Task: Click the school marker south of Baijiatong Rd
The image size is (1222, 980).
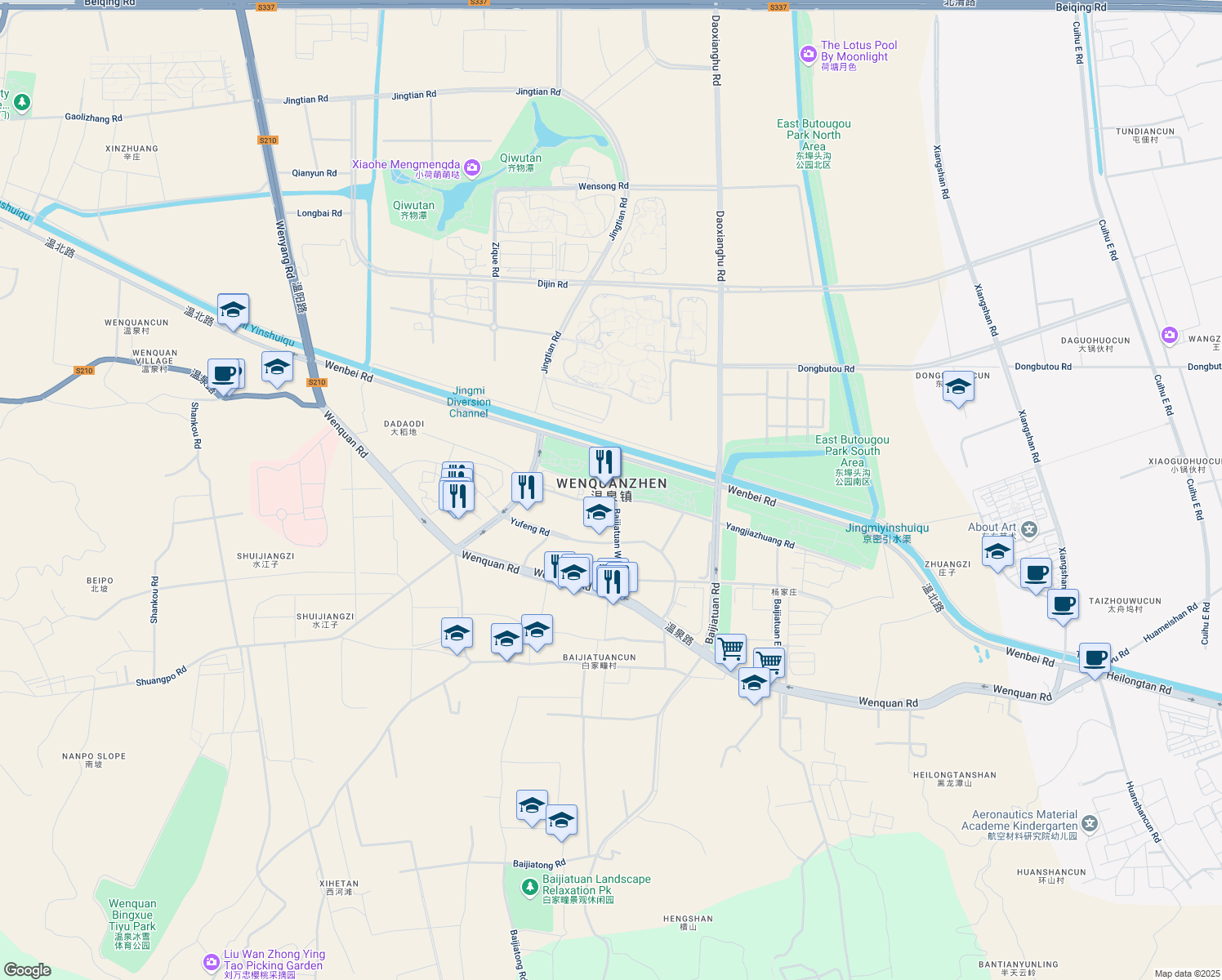Action: coord(562,821)
